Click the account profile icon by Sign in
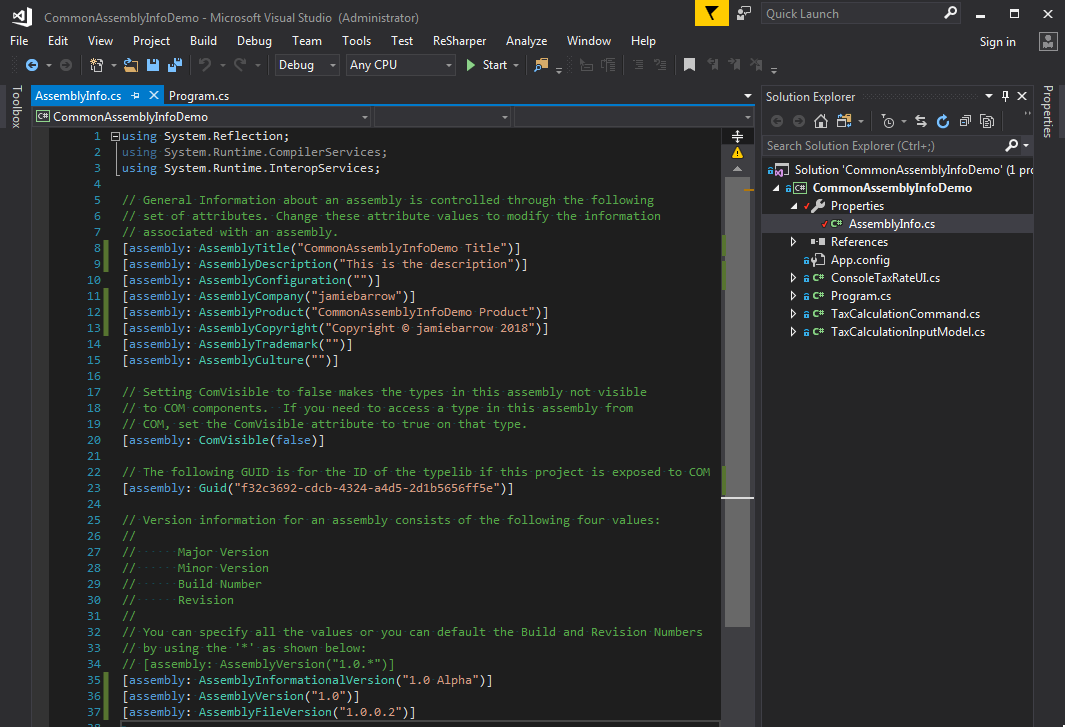This screenshot has width=1065, height=727. [1048, 41]
